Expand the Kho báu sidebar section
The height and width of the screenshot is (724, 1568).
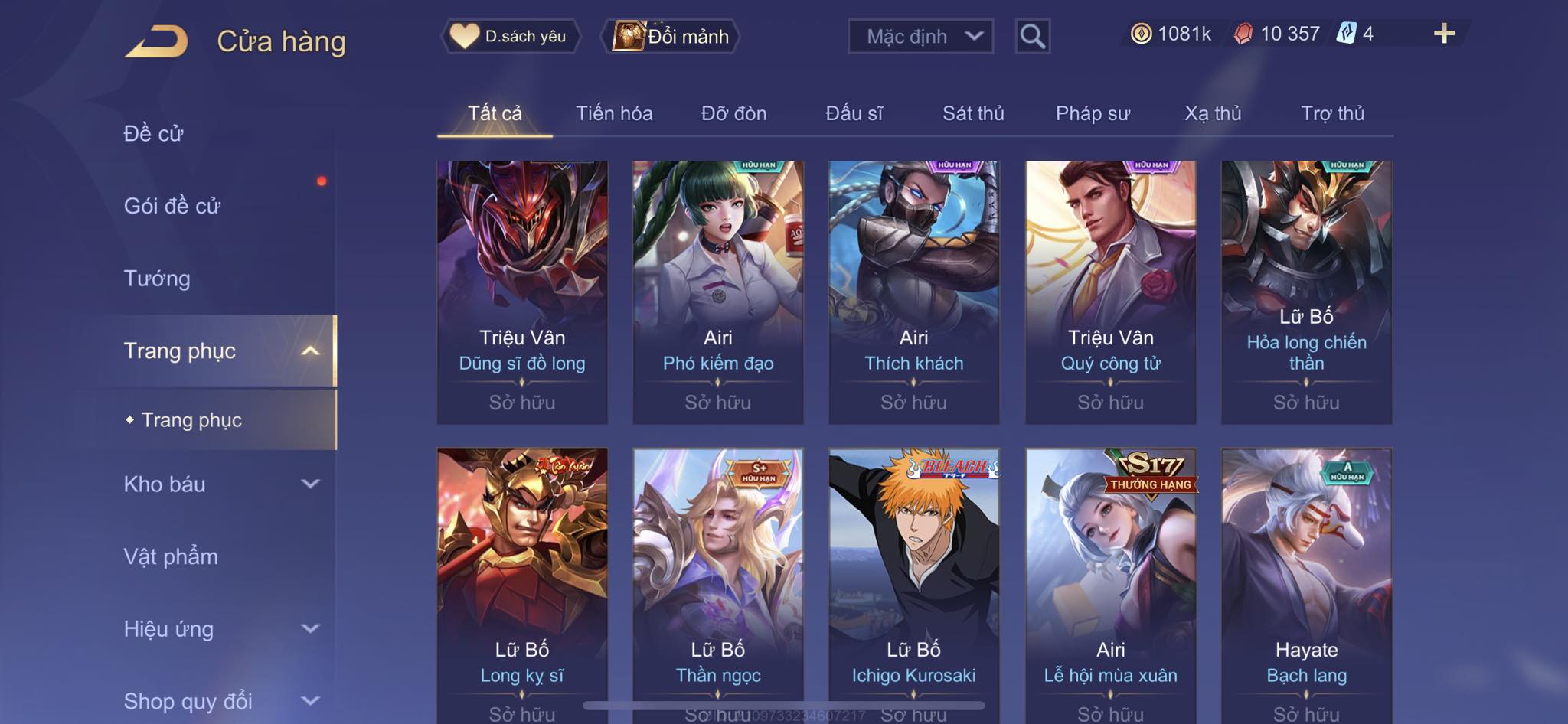point(310,484)
